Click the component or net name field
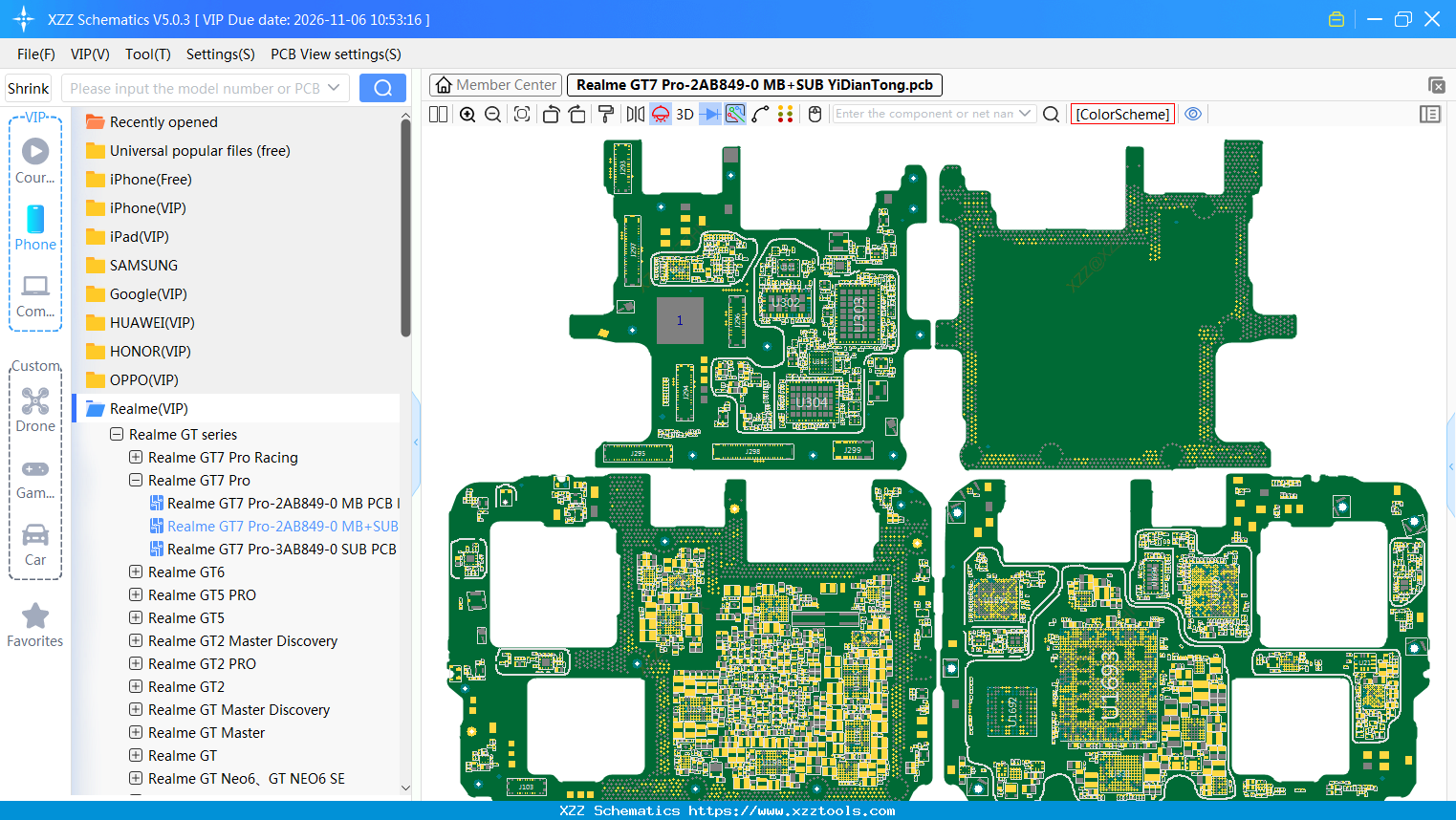Screen dimensions: 1456x820 coord(924,114)
